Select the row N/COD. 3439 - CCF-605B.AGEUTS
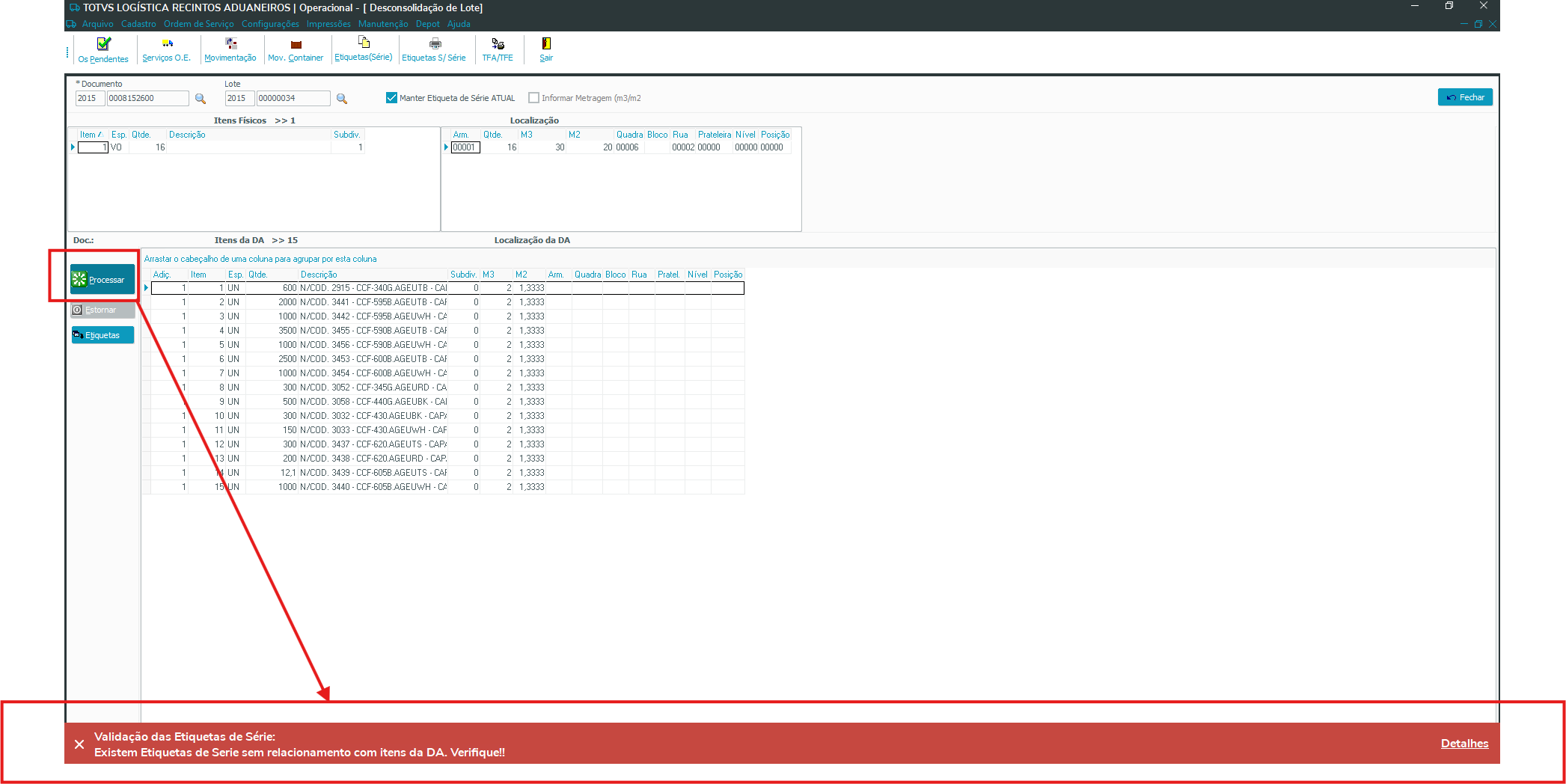 pyautogui.click(x=447, y=473)
